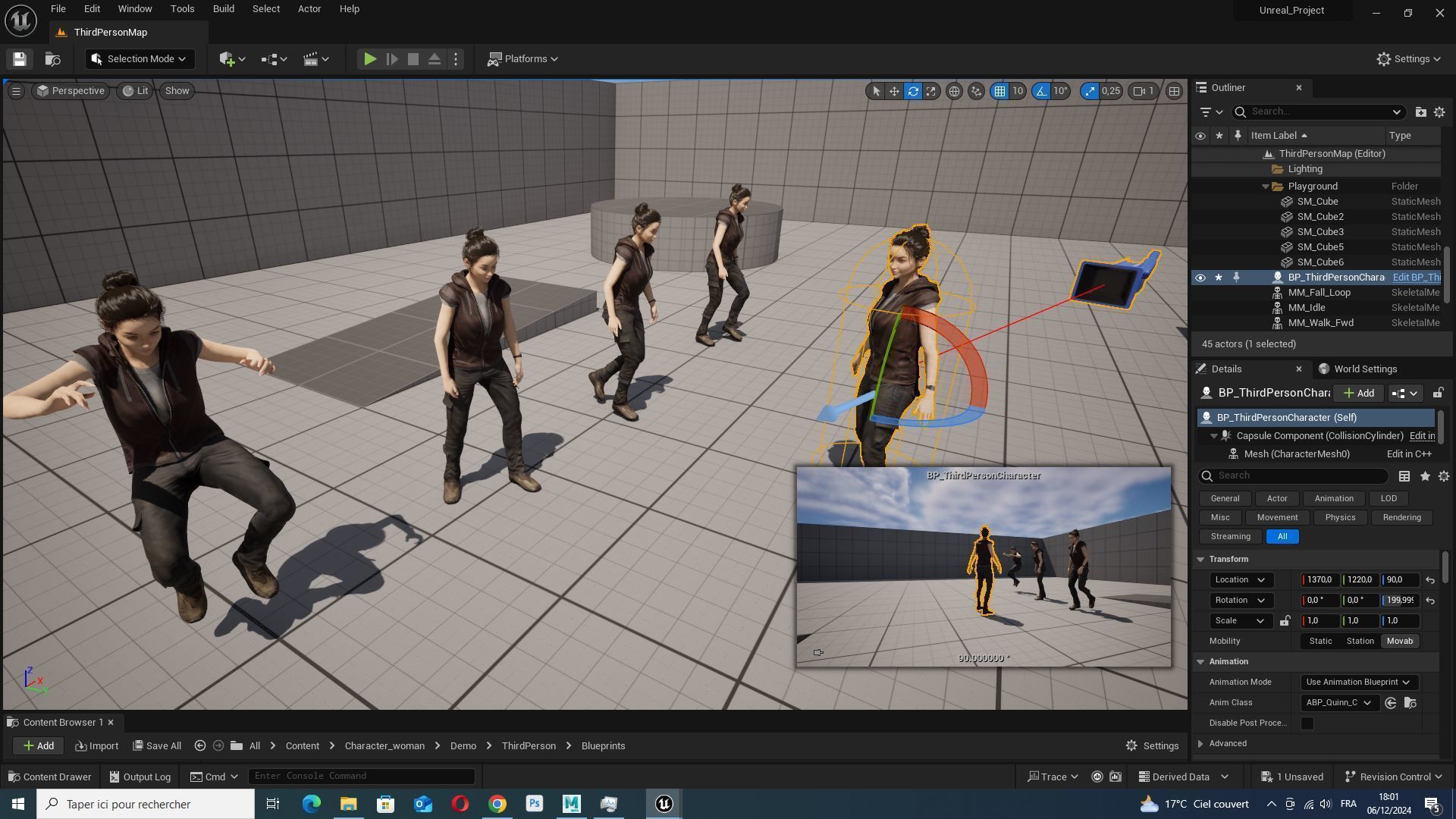Activate the Scale tool in the viewport
This screenshot has width=1456, height=819.
[931, 91]
